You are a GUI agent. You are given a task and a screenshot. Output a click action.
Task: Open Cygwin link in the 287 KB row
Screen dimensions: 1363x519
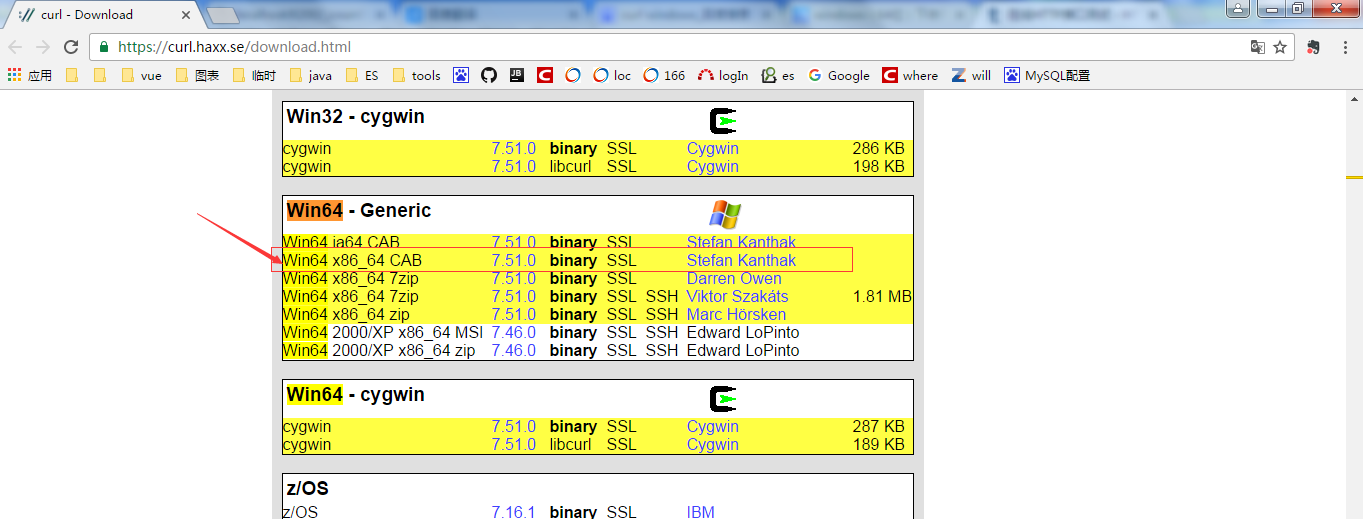click(x=712, y=427)
